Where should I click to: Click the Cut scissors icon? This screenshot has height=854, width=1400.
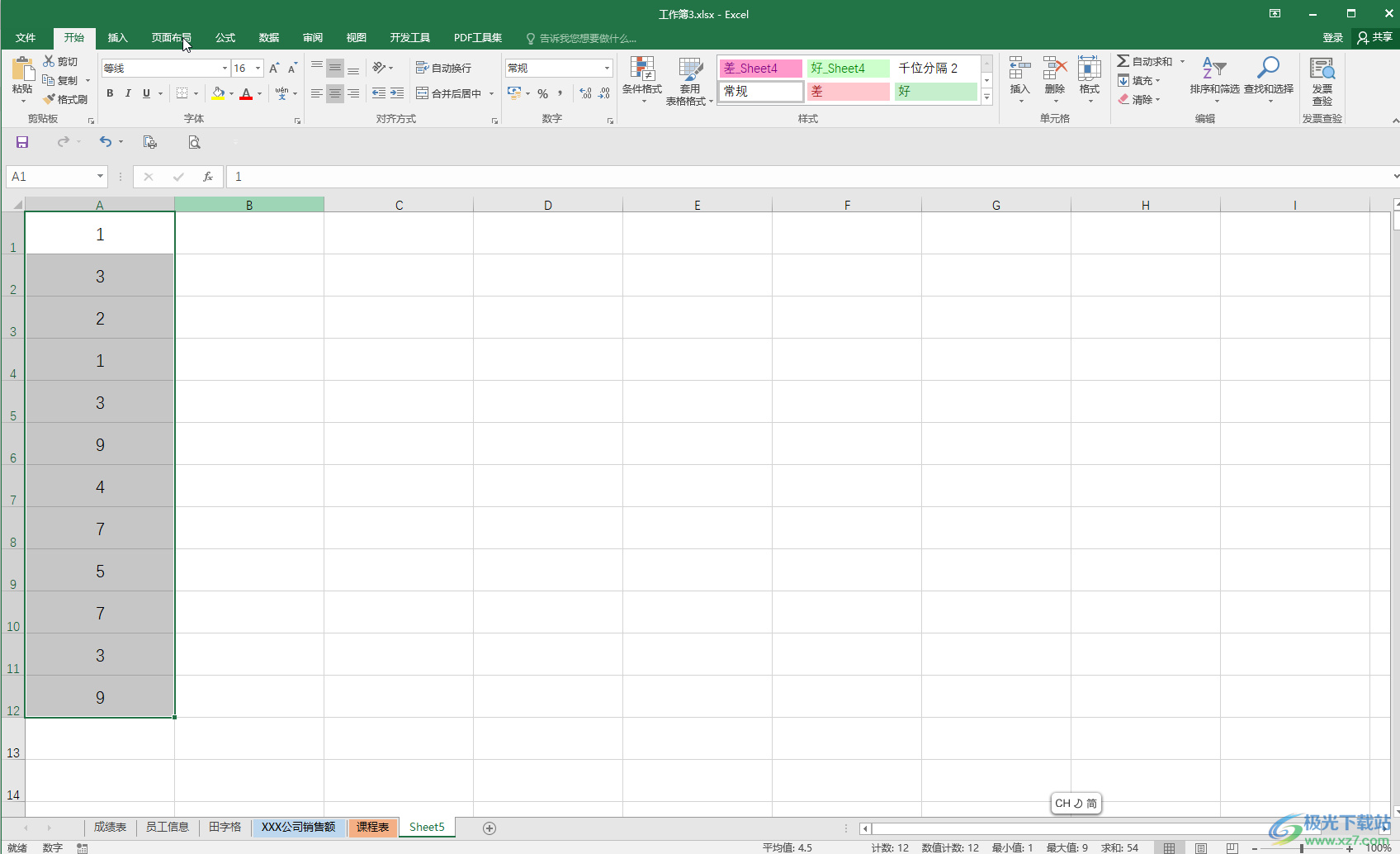pos(49,61)
